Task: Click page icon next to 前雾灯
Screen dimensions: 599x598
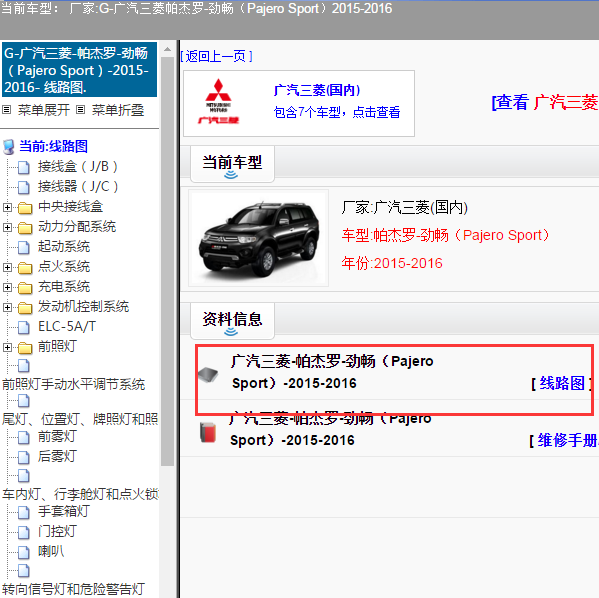Action: 24,437
